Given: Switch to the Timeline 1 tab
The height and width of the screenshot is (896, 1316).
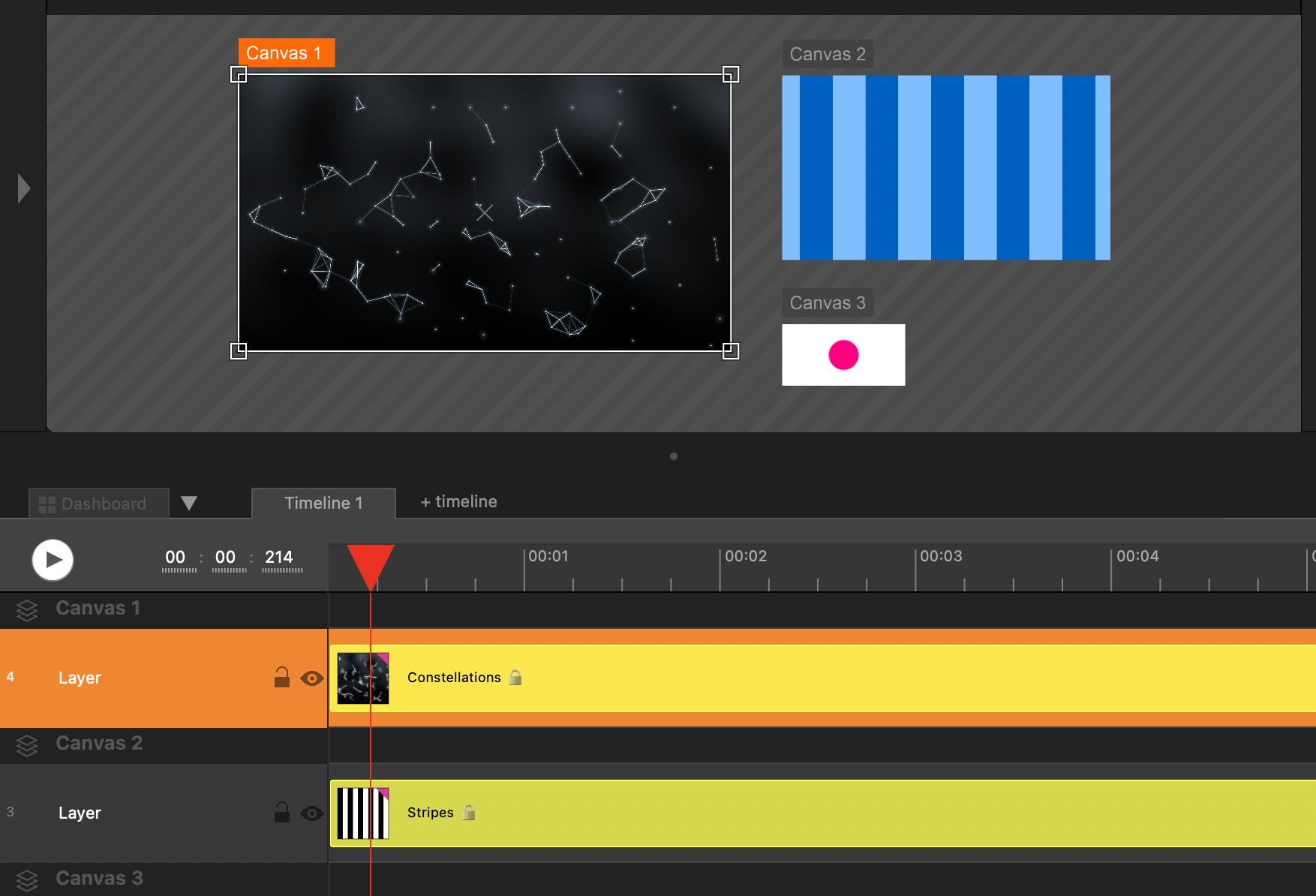Looking at the screenshot, I should [323, 503].
